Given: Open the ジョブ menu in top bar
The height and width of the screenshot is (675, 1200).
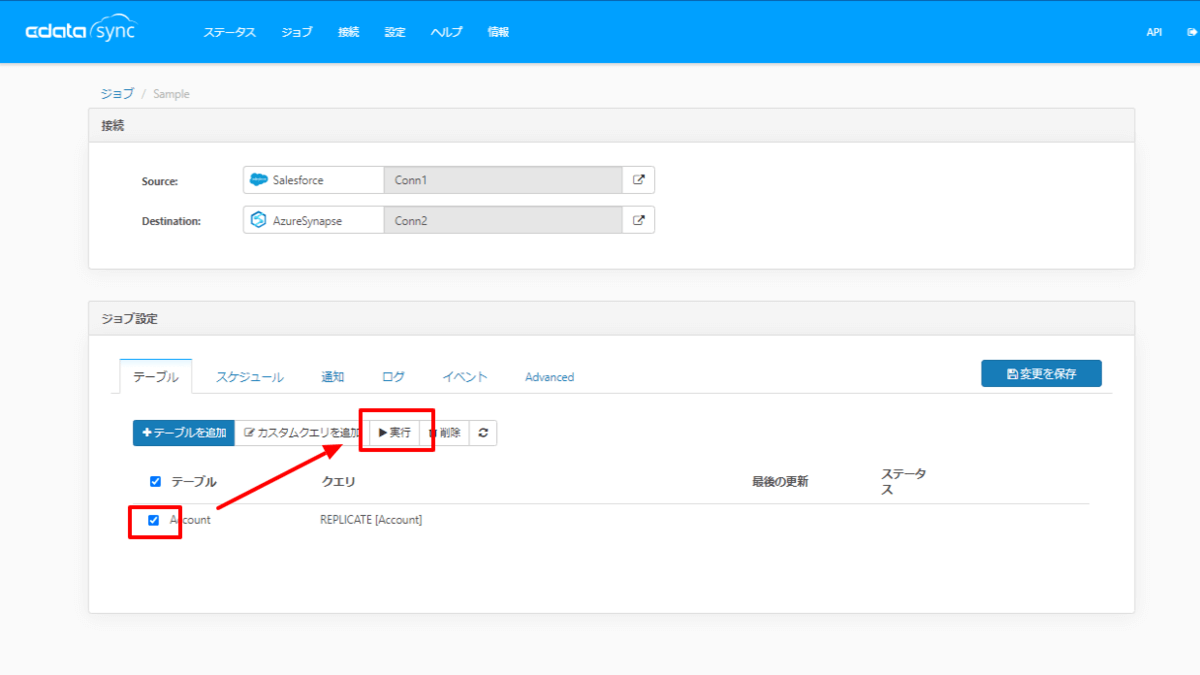Looking at the screenshot, I should 297,32.
